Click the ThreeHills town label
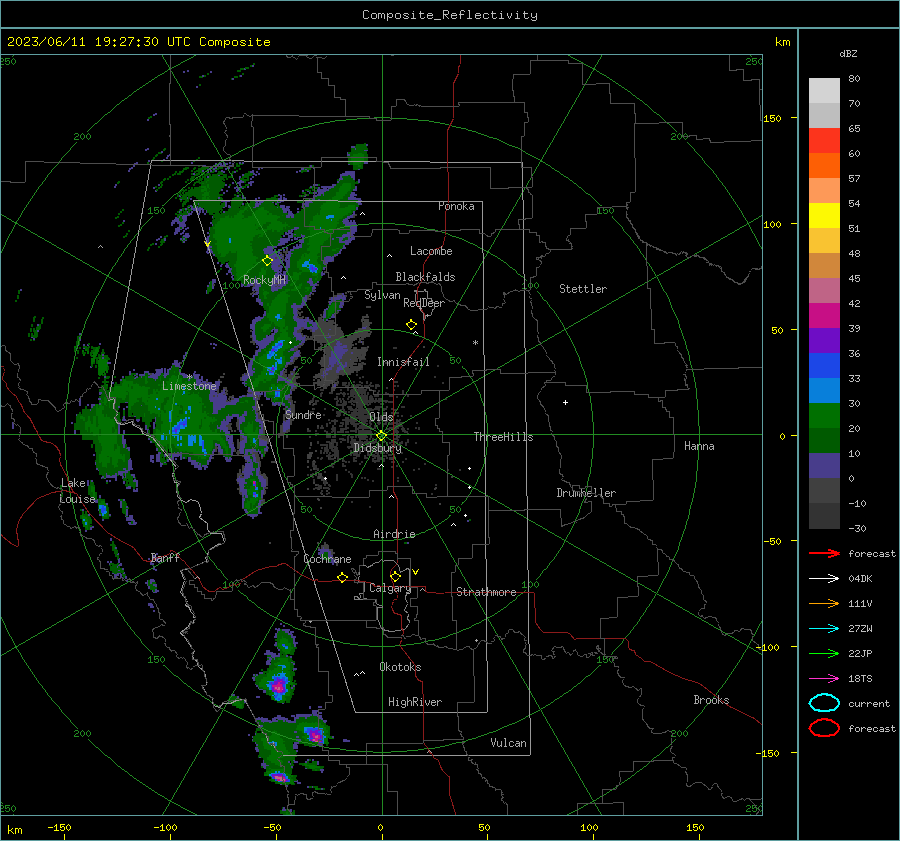900x841 pixels. [503, 437]
